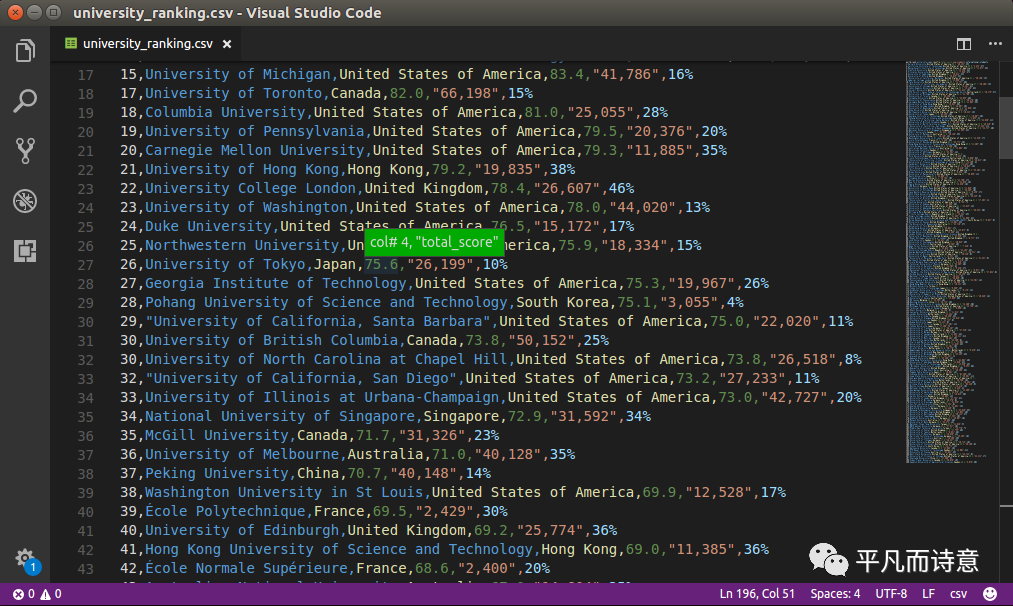Click the feedback smiley icon
This screenshot has height=606, width=1013.
pos(990,594)
